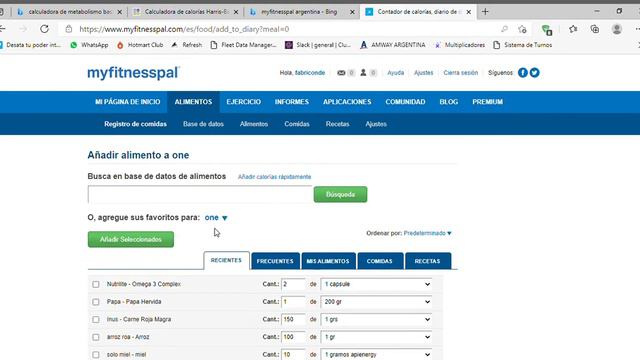This screenshot has width=640, height=360.
Task: Switch to the RECIENTES tab
Action: pos(226,260)
